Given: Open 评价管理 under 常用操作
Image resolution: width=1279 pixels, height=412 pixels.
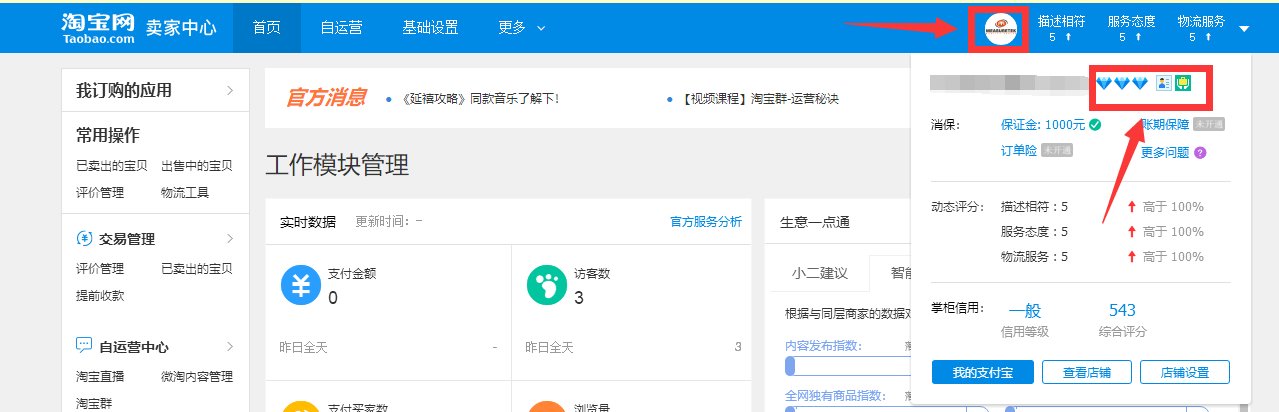Looking at the screenshot, I should [x=100, y=192].
